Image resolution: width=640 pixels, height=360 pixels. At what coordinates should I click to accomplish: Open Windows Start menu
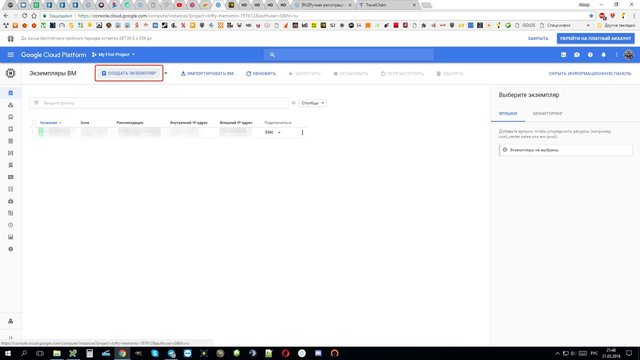pyautogui.click(x=8, y=353)
